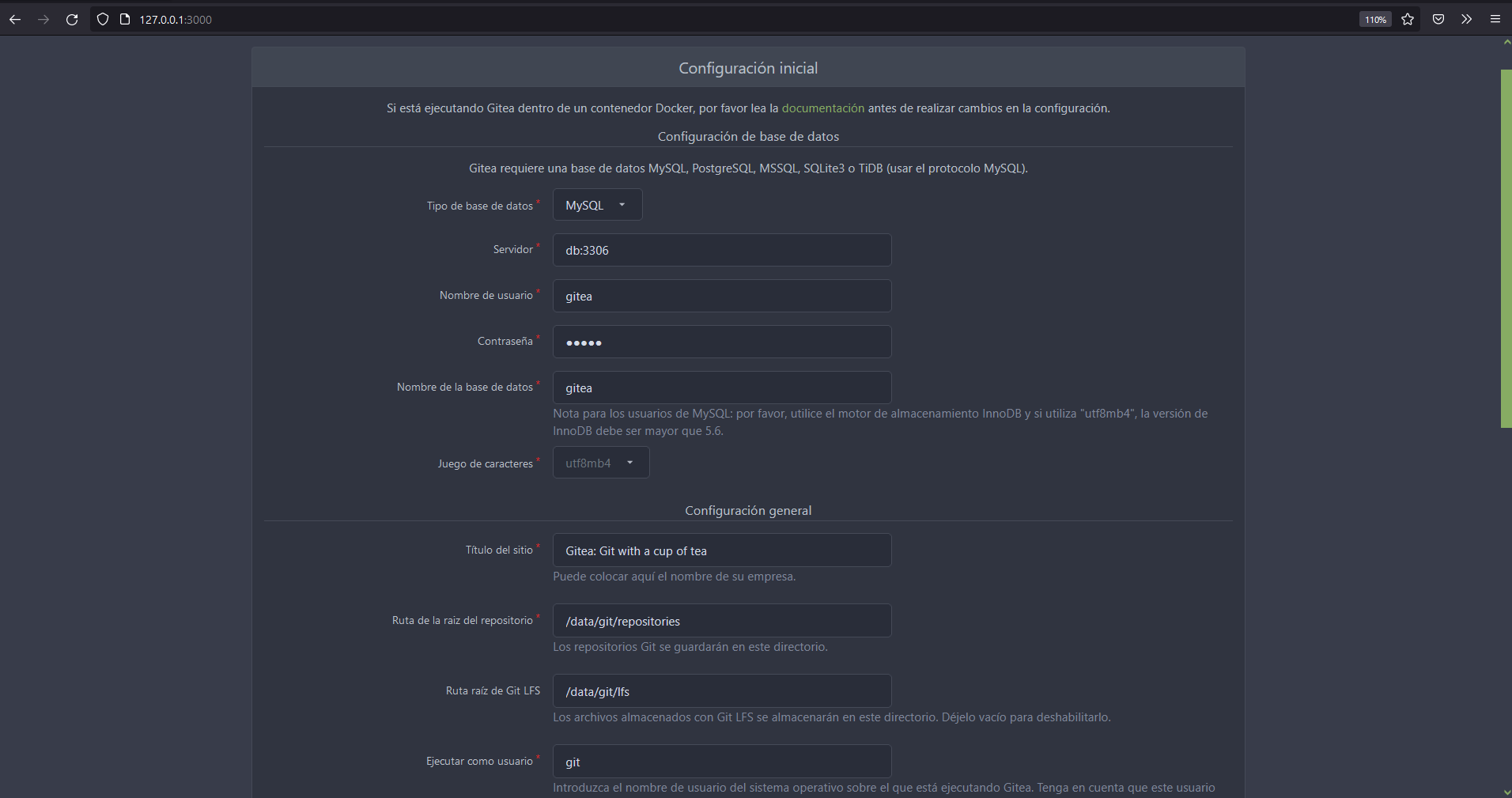This screenshot has height=798, width=1512.
Task: Open the Firefox application menu
Action: tap(1495, 19)
